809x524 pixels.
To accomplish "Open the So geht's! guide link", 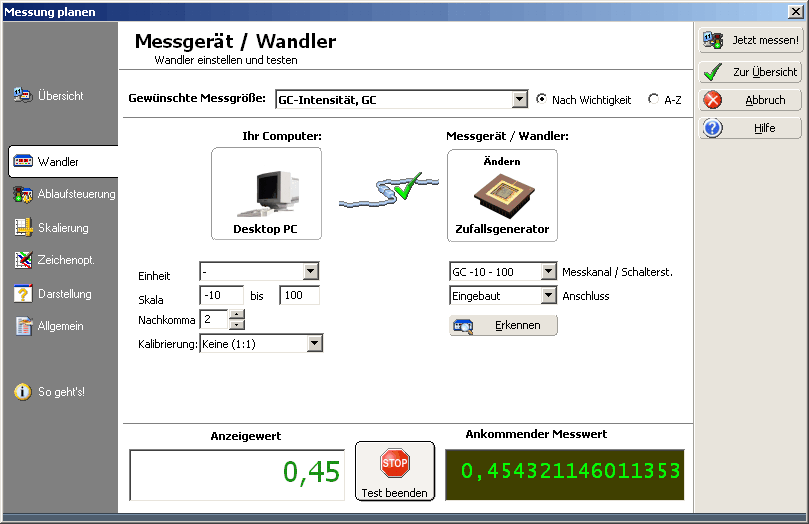I will pos(61,392).
